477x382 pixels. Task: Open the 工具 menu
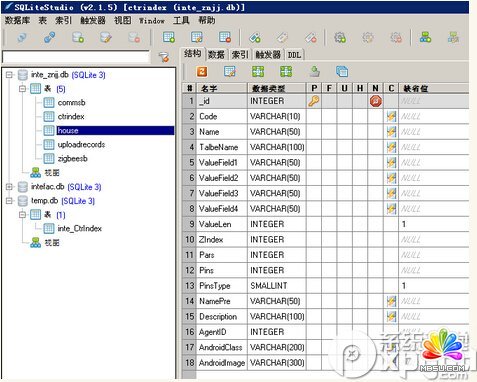[x=181, y=21]
